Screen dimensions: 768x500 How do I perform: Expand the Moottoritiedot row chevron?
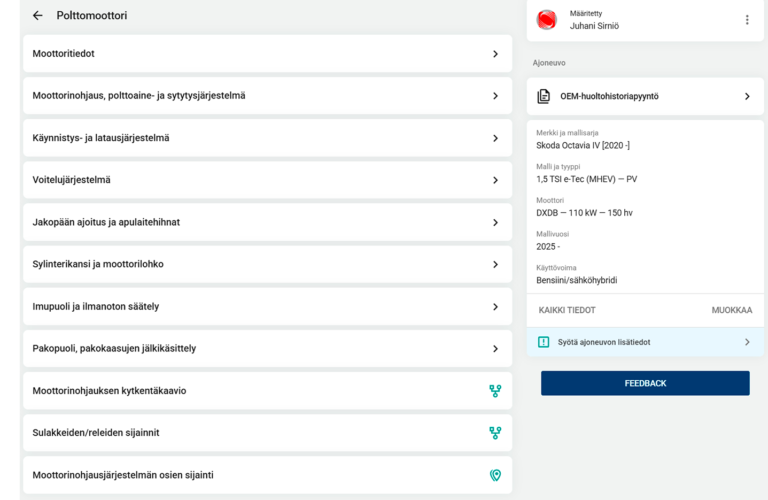[x=495, y=54]
